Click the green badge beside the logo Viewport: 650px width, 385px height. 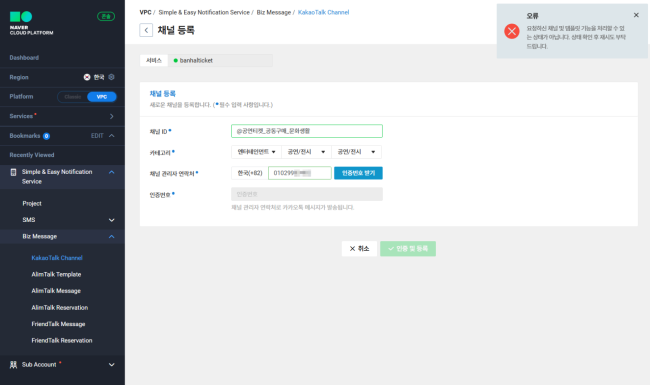pos(106,16)
